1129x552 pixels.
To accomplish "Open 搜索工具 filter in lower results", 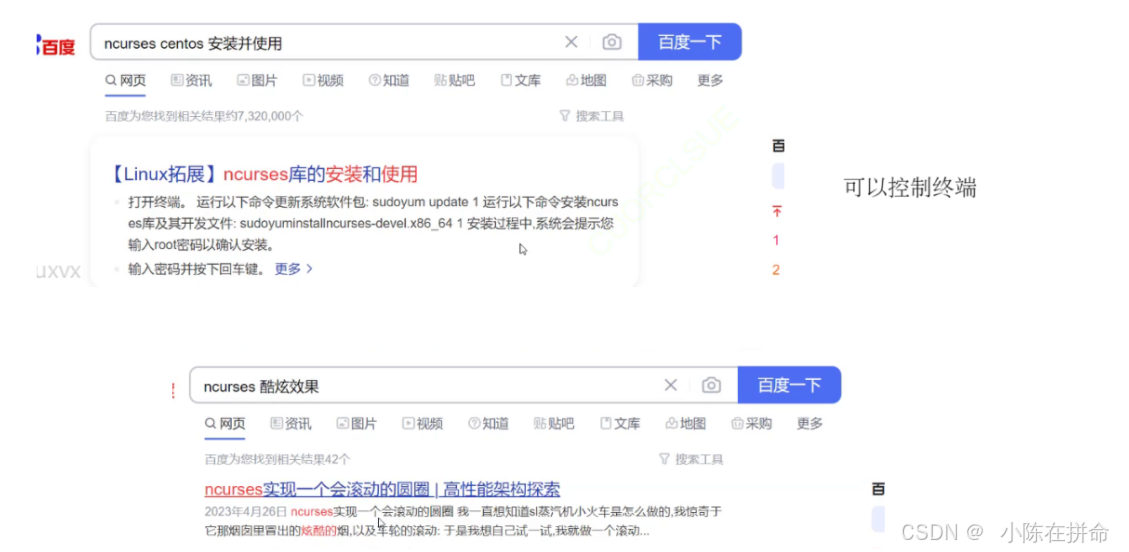I will click(x=691, y=459).
